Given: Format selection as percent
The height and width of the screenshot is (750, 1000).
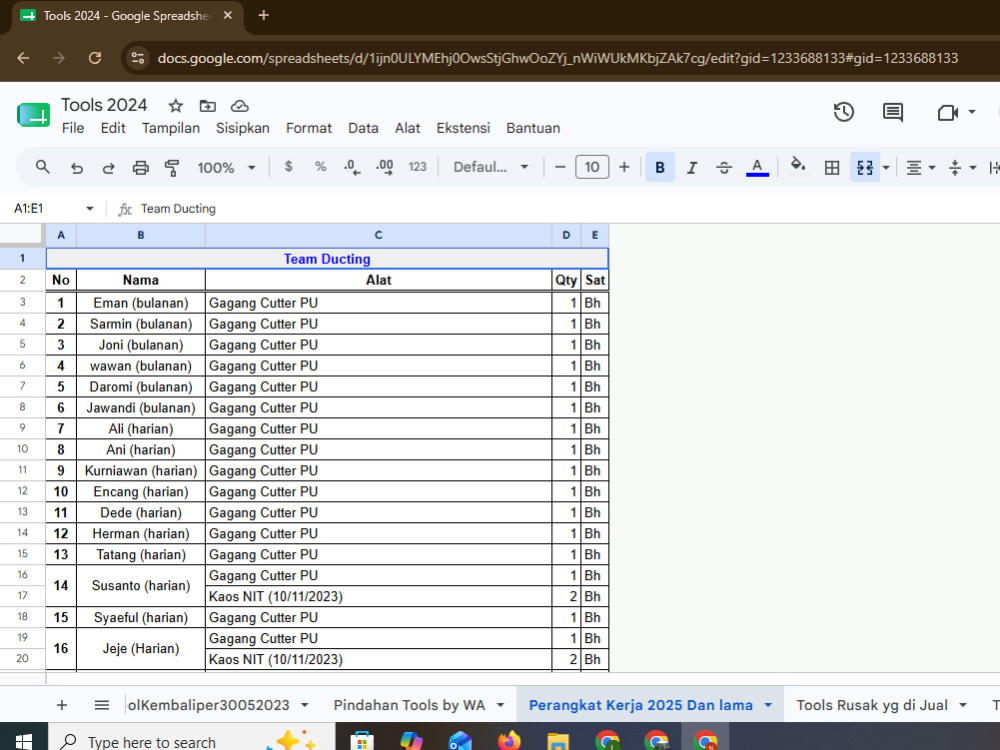Looking at the screenshot, I should [x=320, y=166].
